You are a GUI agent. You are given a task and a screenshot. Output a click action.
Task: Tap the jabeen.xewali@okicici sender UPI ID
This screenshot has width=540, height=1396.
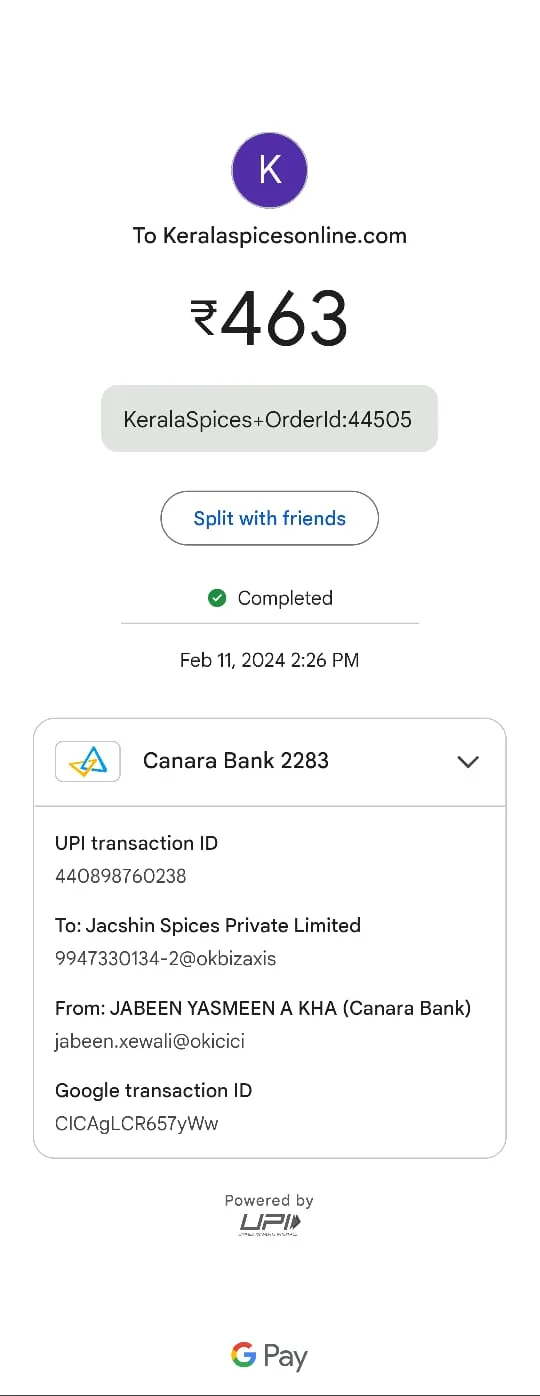tap(150, 1041)
